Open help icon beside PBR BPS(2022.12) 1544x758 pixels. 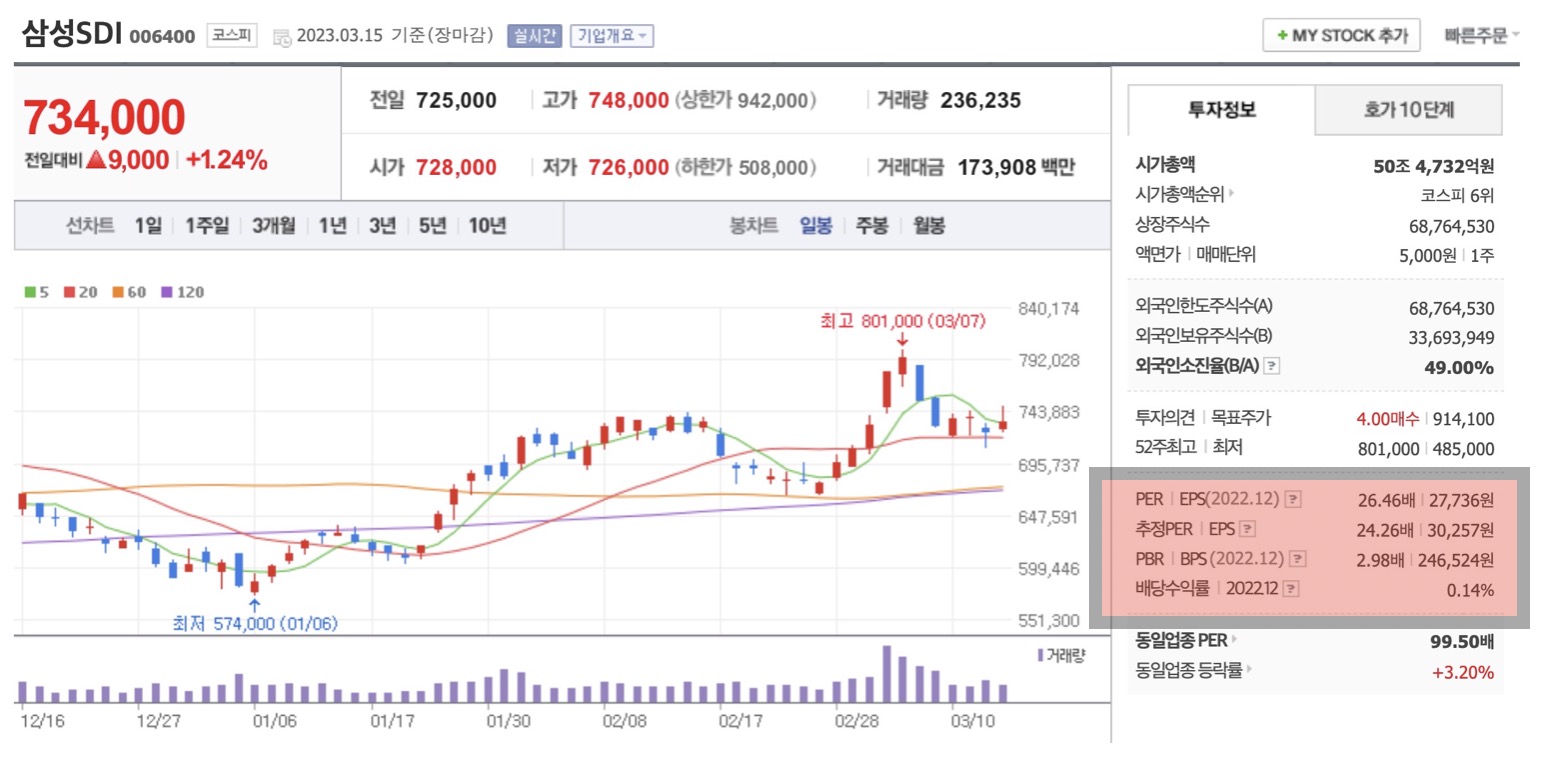click(x=1299, y=559)
